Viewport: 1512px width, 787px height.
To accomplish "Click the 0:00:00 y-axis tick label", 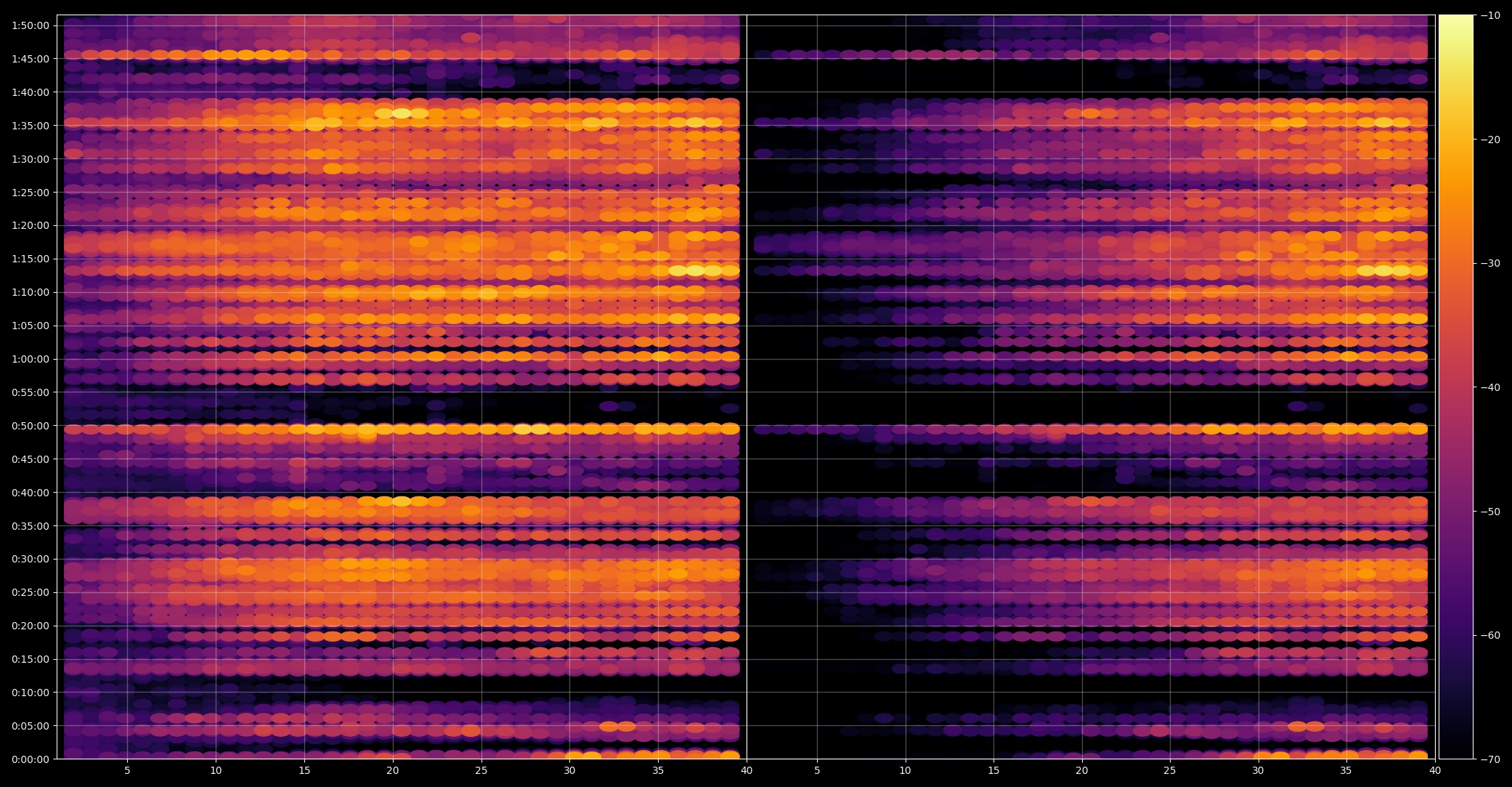I will tap(31, 759).
